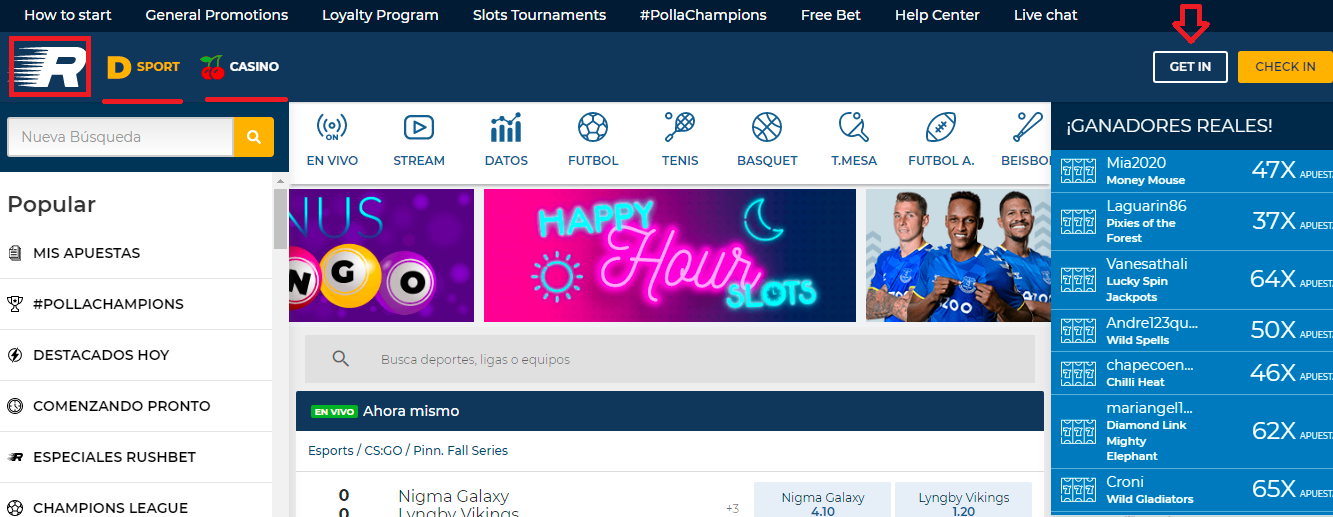Image resolution: width=1333 pixels, height=517 pixels.
Task: Click the trophy icon beside #PollaChampions
Action: 15,304
